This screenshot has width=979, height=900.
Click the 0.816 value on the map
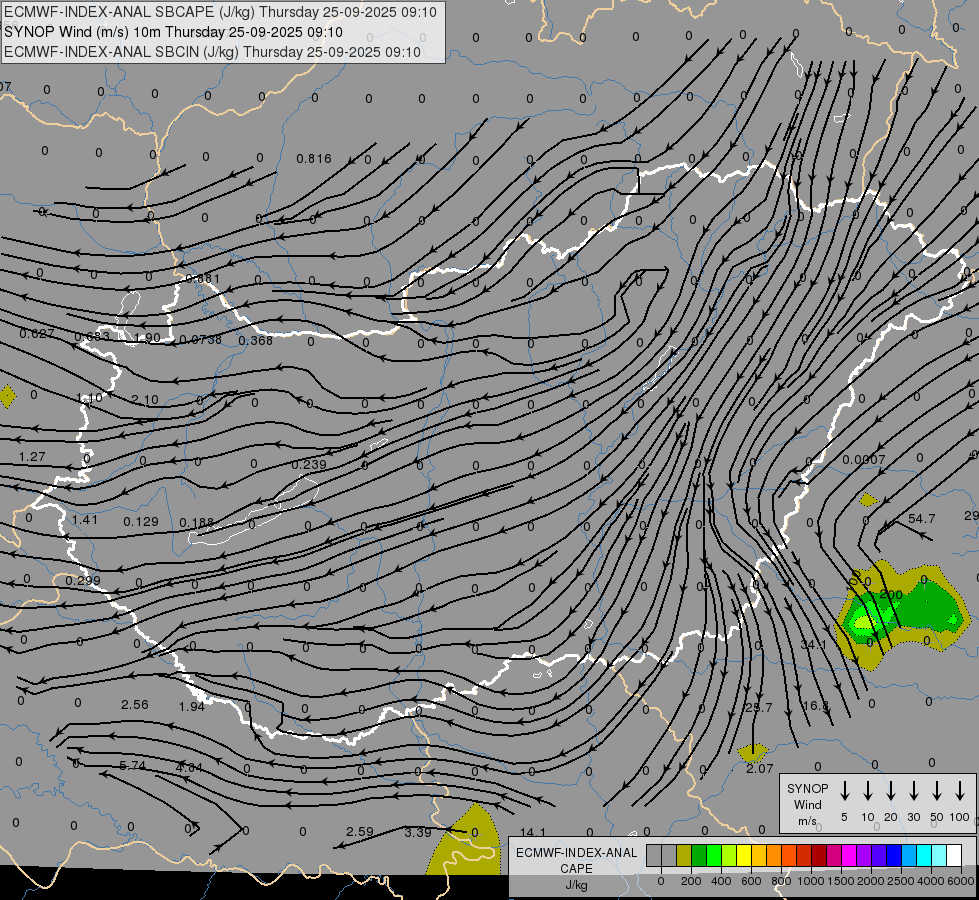point(313,159)
